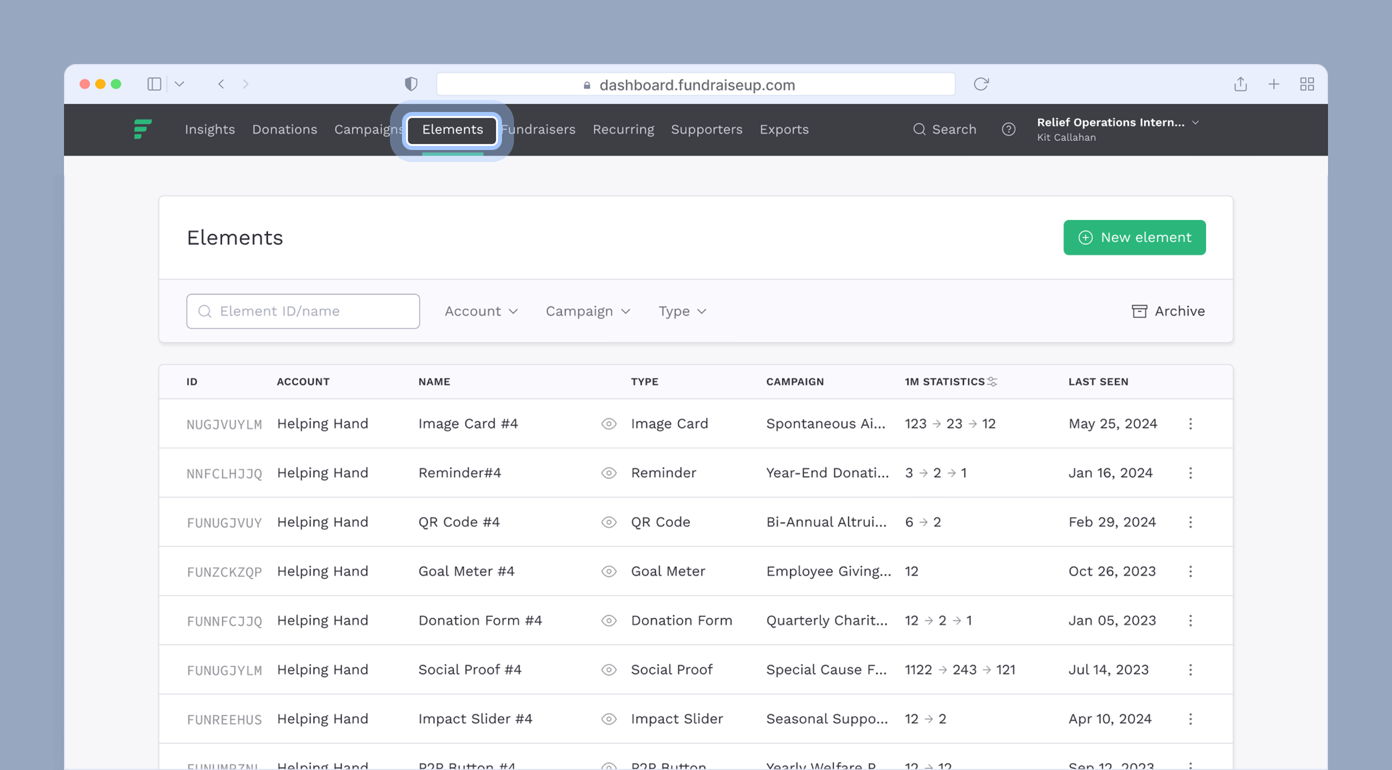
Task: Focus the Element ID/name search field
Action: point(303,311)
